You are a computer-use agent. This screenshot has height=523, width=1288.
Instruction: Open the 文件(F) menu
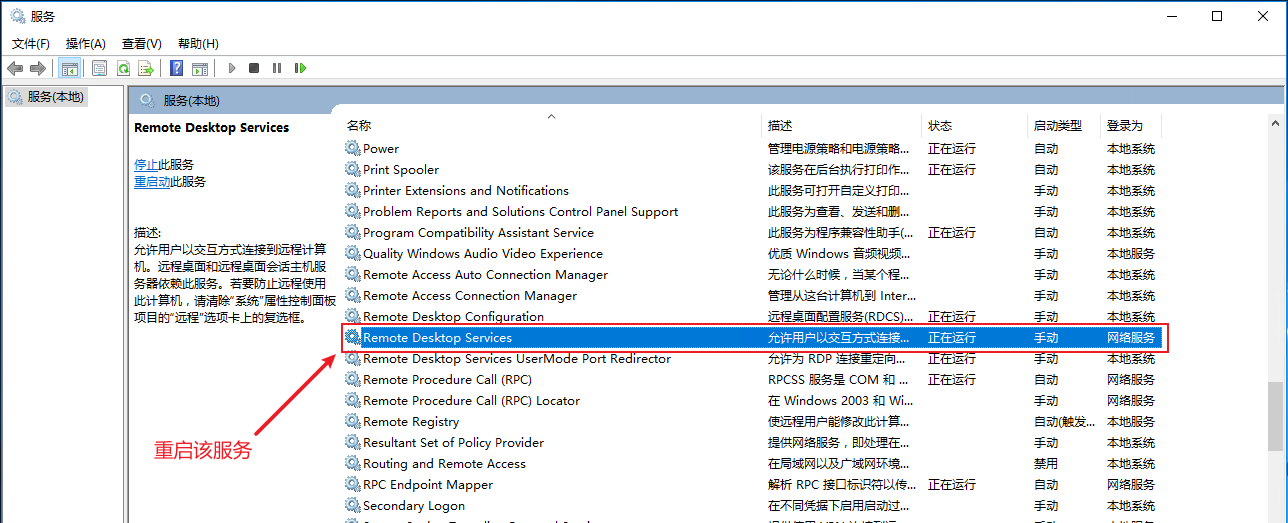click(31, 43)
